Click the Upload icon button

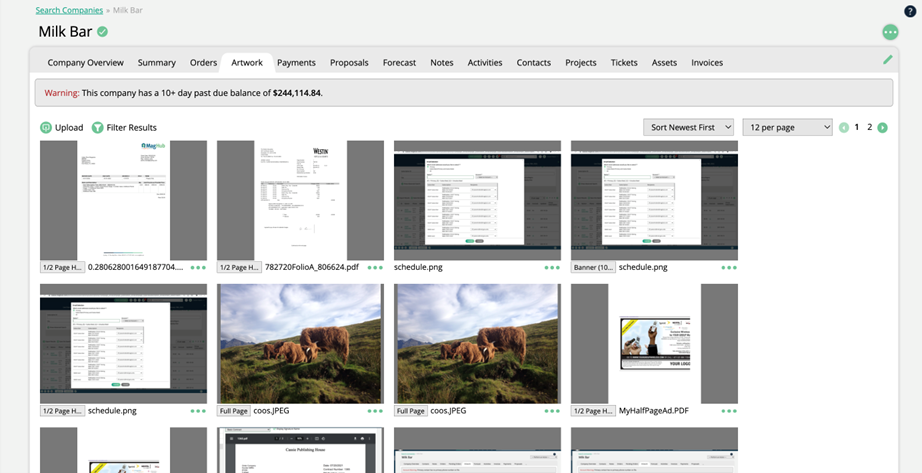click(46, 128)
